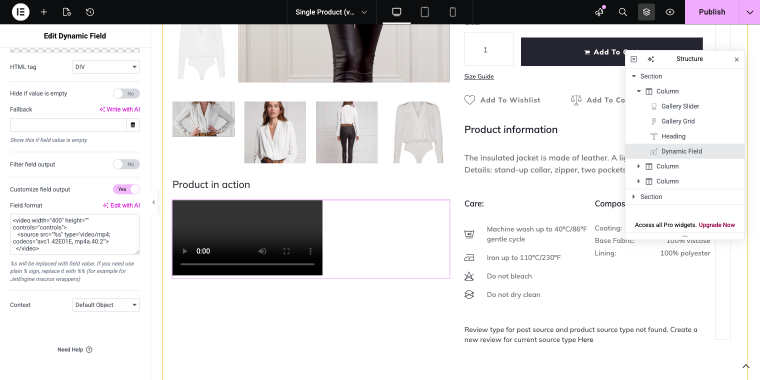Screen dimensions: 760x380
Task: Click the Fallback dynamic tags database icon
Action: 133,125
